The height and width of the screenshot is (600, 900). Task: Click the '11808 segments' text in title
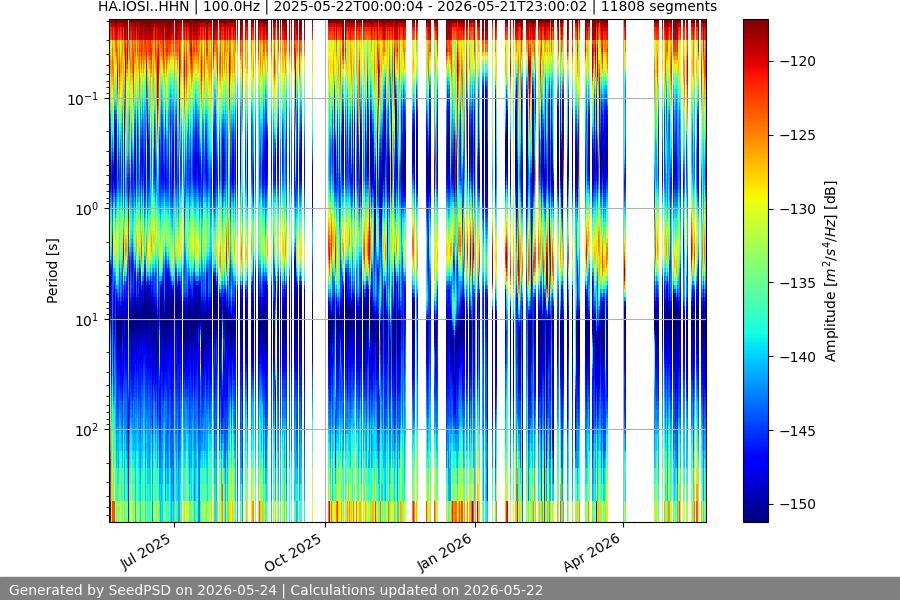coord(658,7)
